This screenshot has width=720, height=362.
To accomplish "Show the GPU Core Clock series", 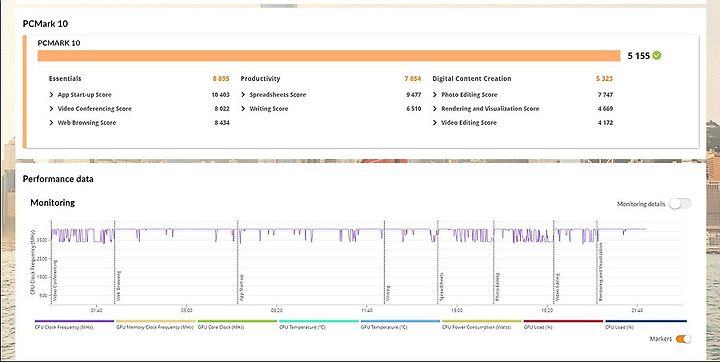I will (237, 324).
